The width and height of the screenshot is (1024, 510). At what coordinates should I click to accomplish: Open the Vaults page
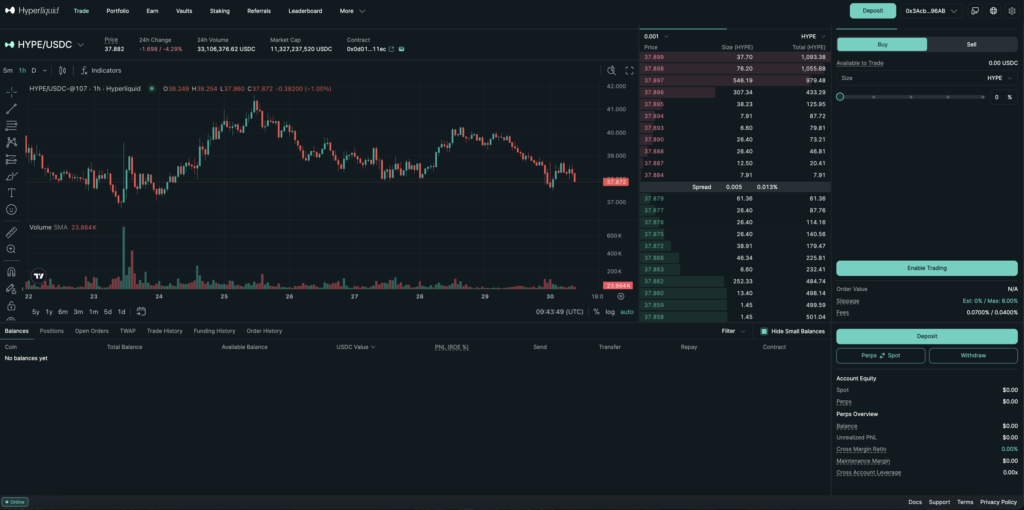[184, 11]
